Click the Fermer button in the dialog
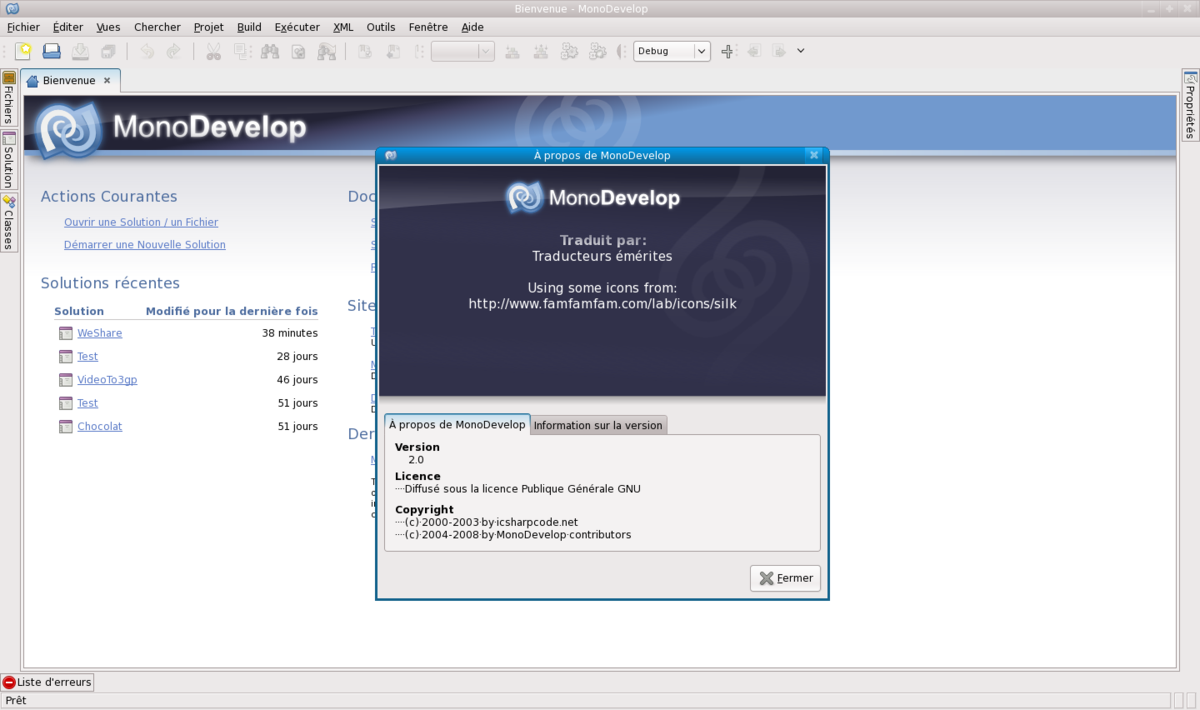The image size is (1200, 710). pyautogui.click(x=785, y=578)
